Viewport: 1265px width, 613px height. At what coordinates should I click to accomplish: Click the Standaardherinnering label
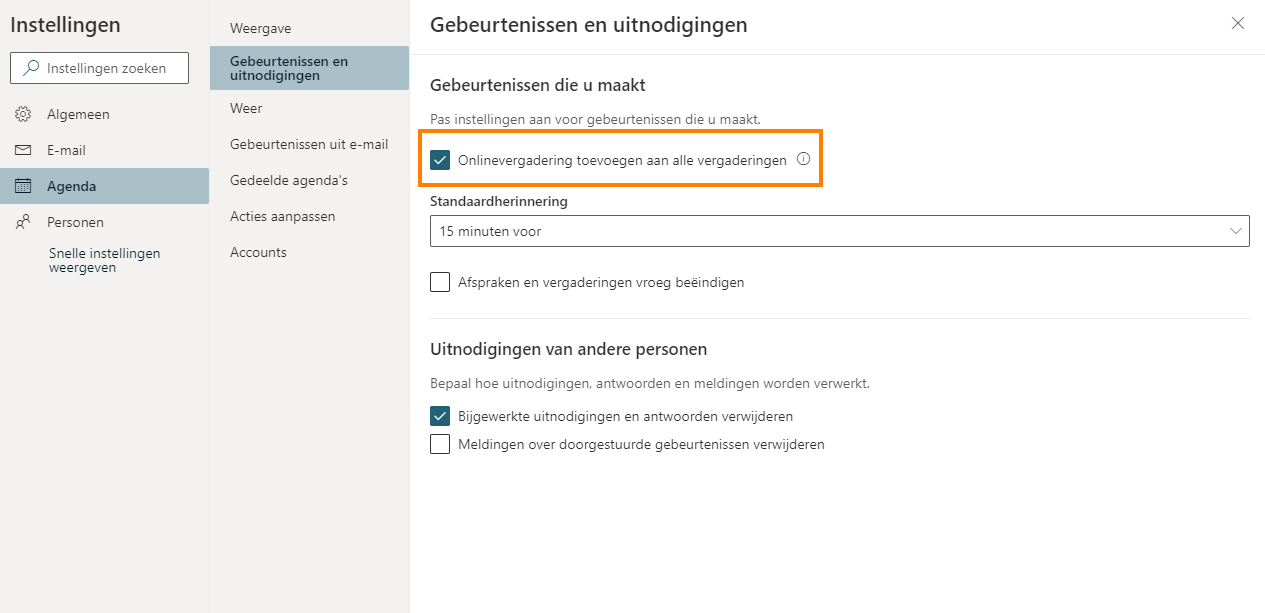point(499,201)
